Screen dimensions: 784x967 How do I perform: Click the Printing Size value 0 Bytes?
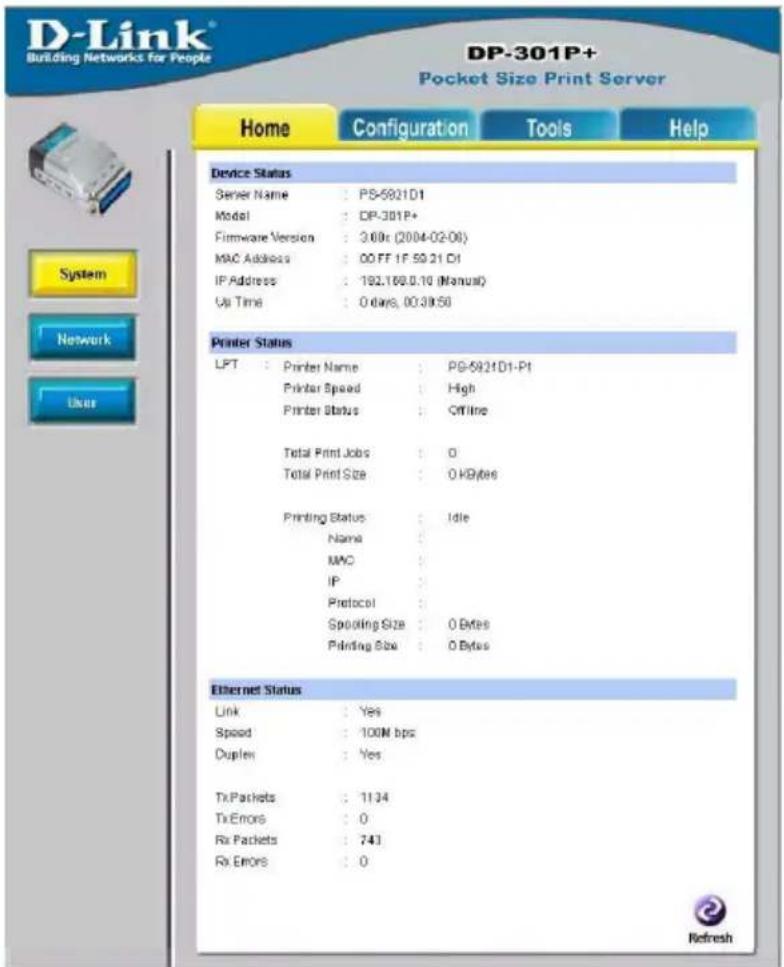[x=469, y=646]
